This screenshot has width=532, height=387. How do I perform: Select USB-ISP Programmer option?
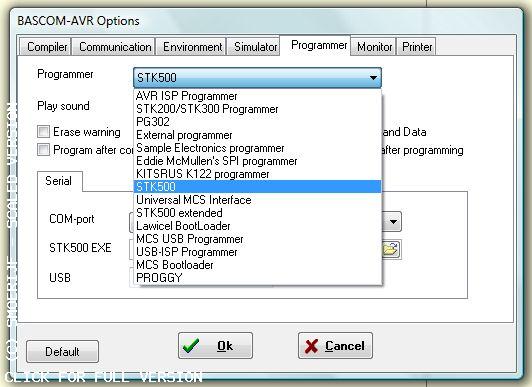click(258, 252)
